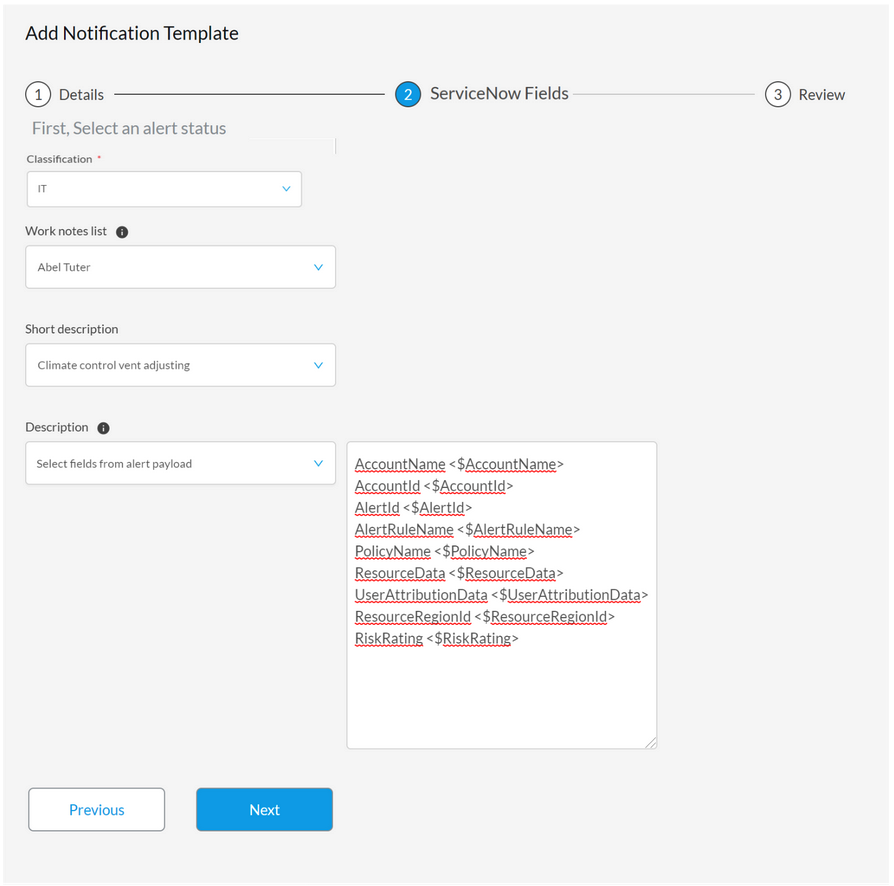894x886 pixels.
Task: Click the Next button
Action: (x=264, y=809)
